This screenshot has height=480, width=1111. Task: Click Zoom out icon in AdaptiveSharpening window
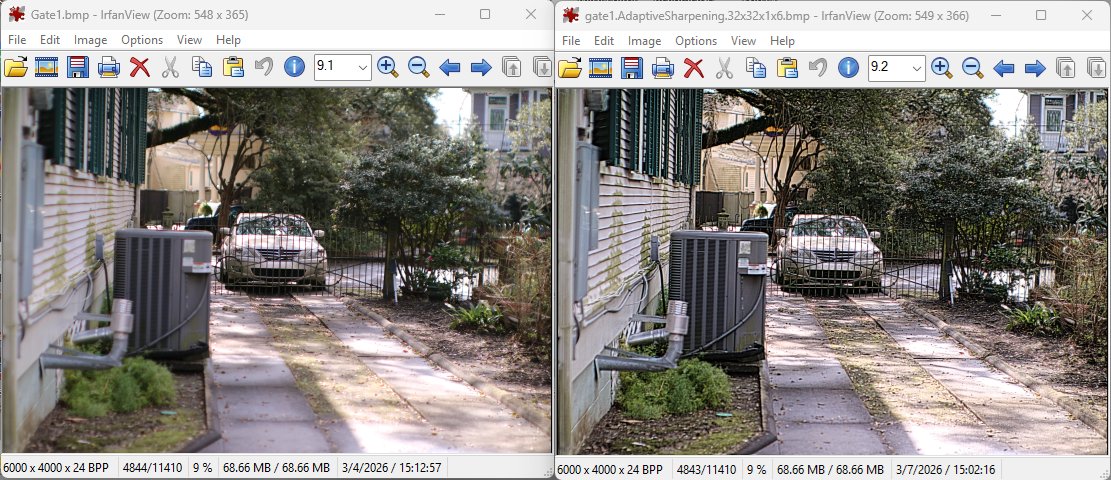pyautogui.click(x=973, y=67)
